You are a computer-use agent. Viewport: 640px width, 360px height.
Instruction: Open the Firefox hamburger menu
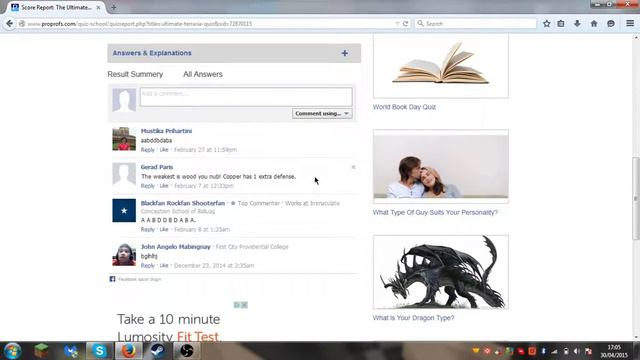click(630, 24)
